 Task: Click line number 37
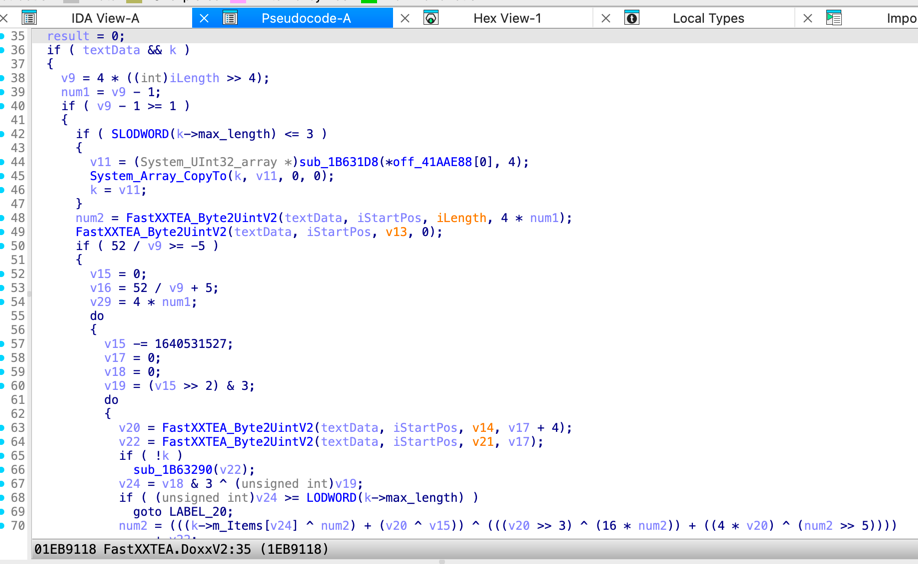click(18, 64)
